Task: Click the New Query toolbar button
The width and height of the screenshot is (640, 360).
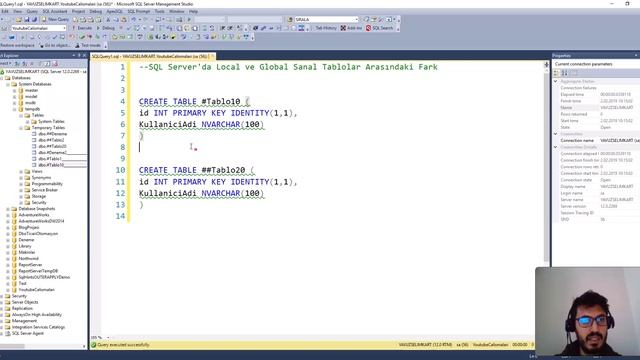Action: (x=55, y=19)
